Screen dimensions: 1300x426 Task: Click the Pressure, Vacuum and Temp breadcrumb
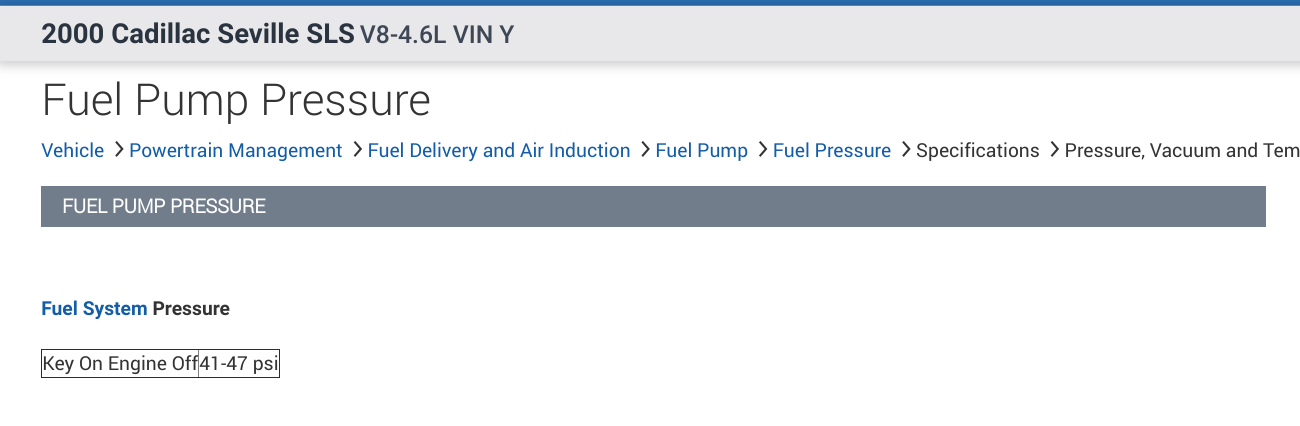[1180, 151]
